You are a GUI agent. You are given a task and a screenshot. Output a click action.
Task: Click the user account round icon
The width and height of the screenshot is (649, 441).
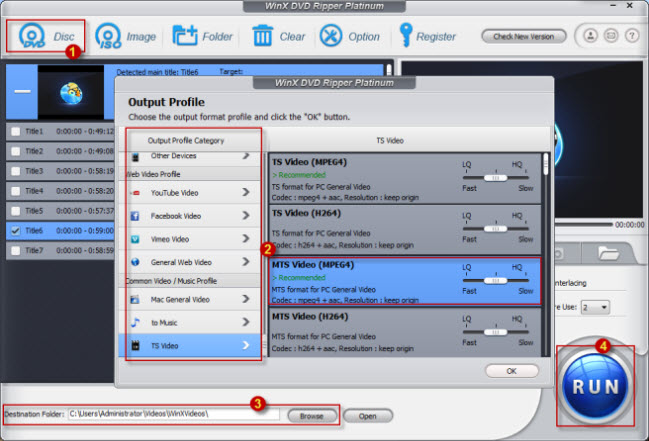591,36
